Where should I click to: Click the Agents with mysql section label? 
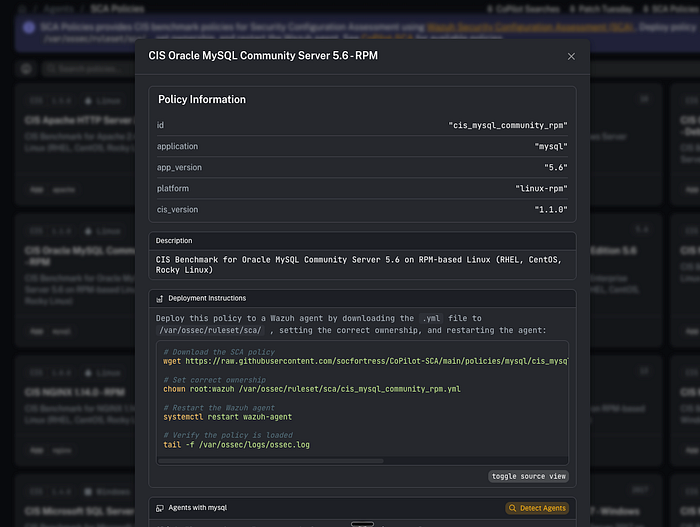(x=198, y=508)
